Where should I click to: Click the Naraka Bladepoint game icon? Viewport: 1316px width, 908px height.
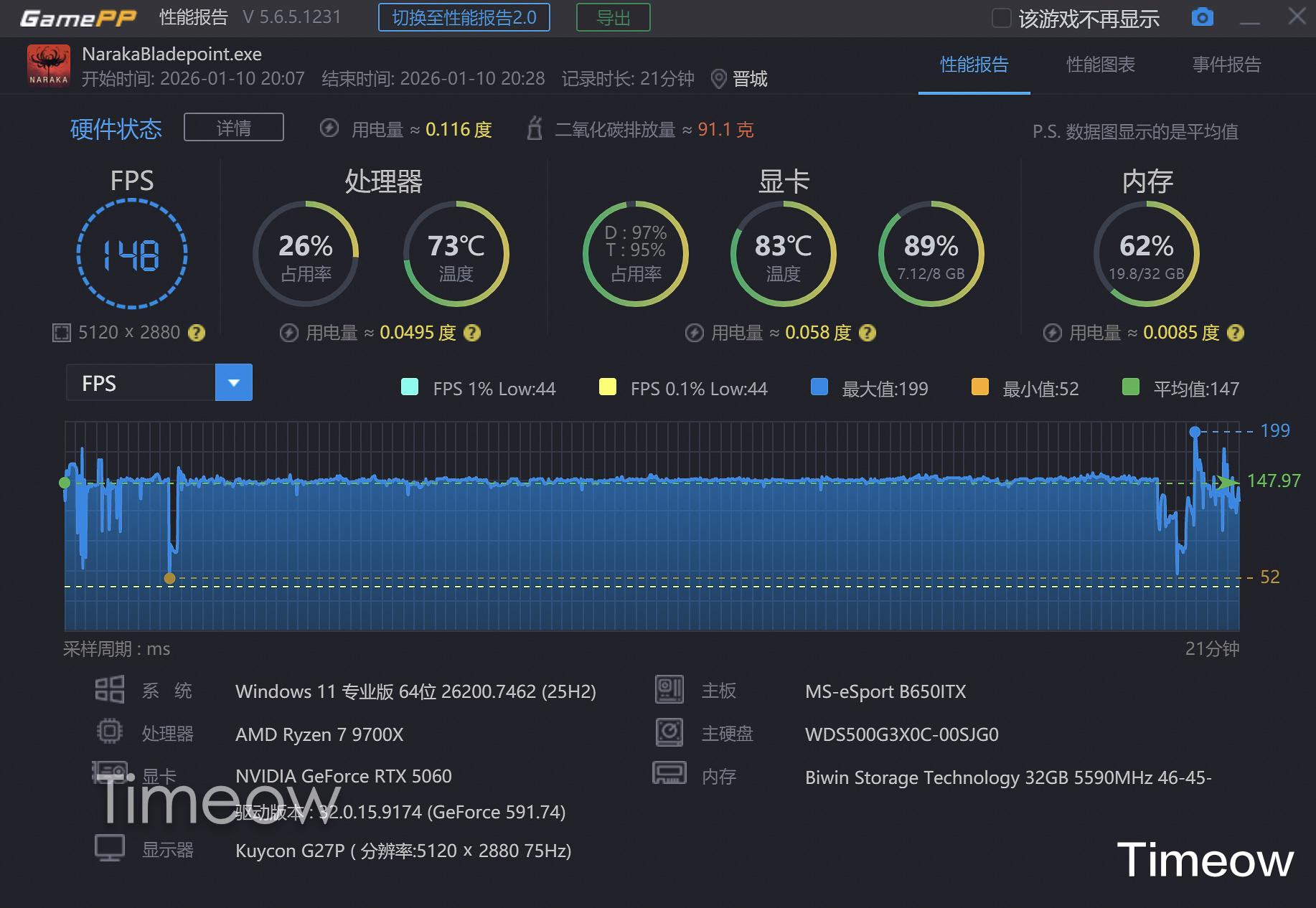[49, 65]
